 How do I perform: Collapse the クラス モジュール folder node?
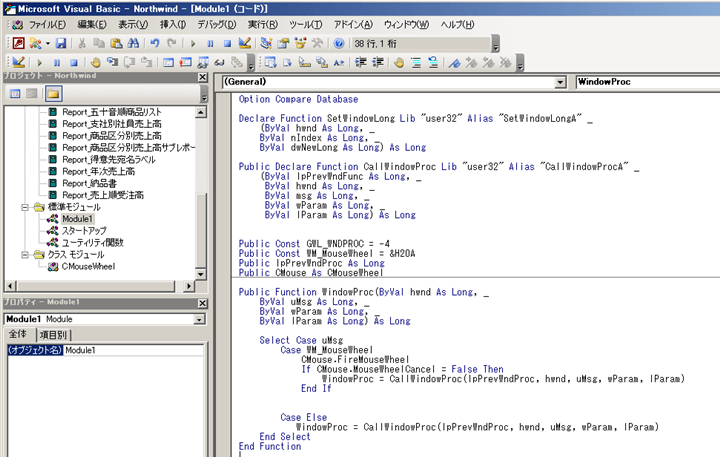(25, 255)
